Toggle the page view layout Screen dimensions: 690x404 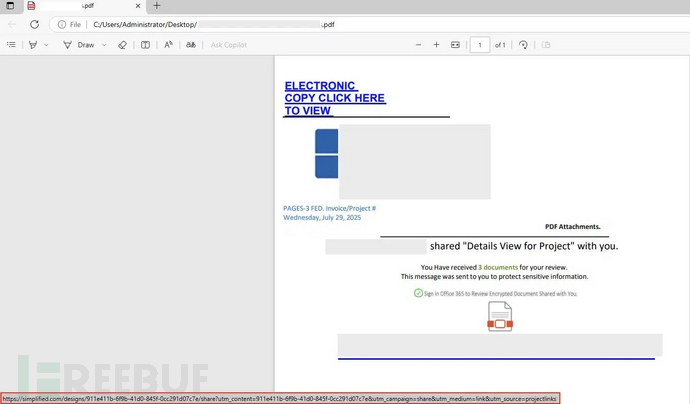tap(546, 45)
